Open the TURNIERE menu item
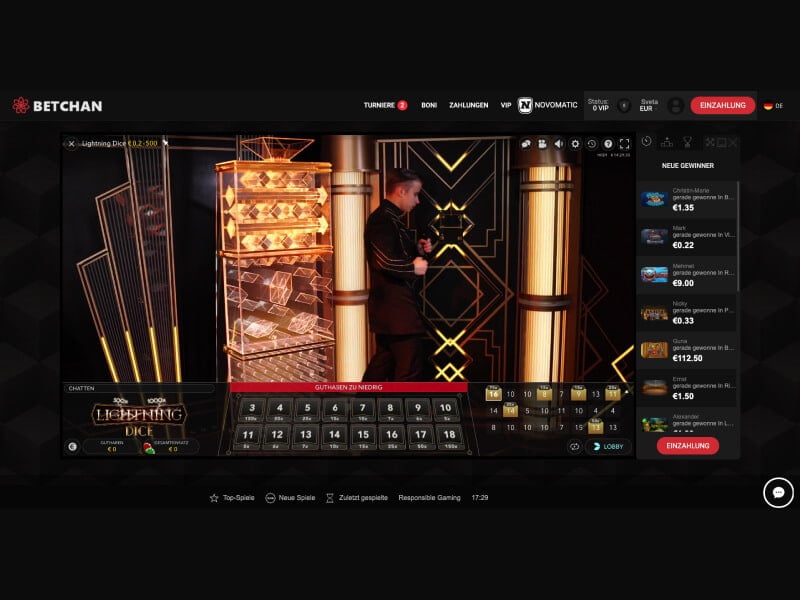The image size is (800, 600). 380,104
